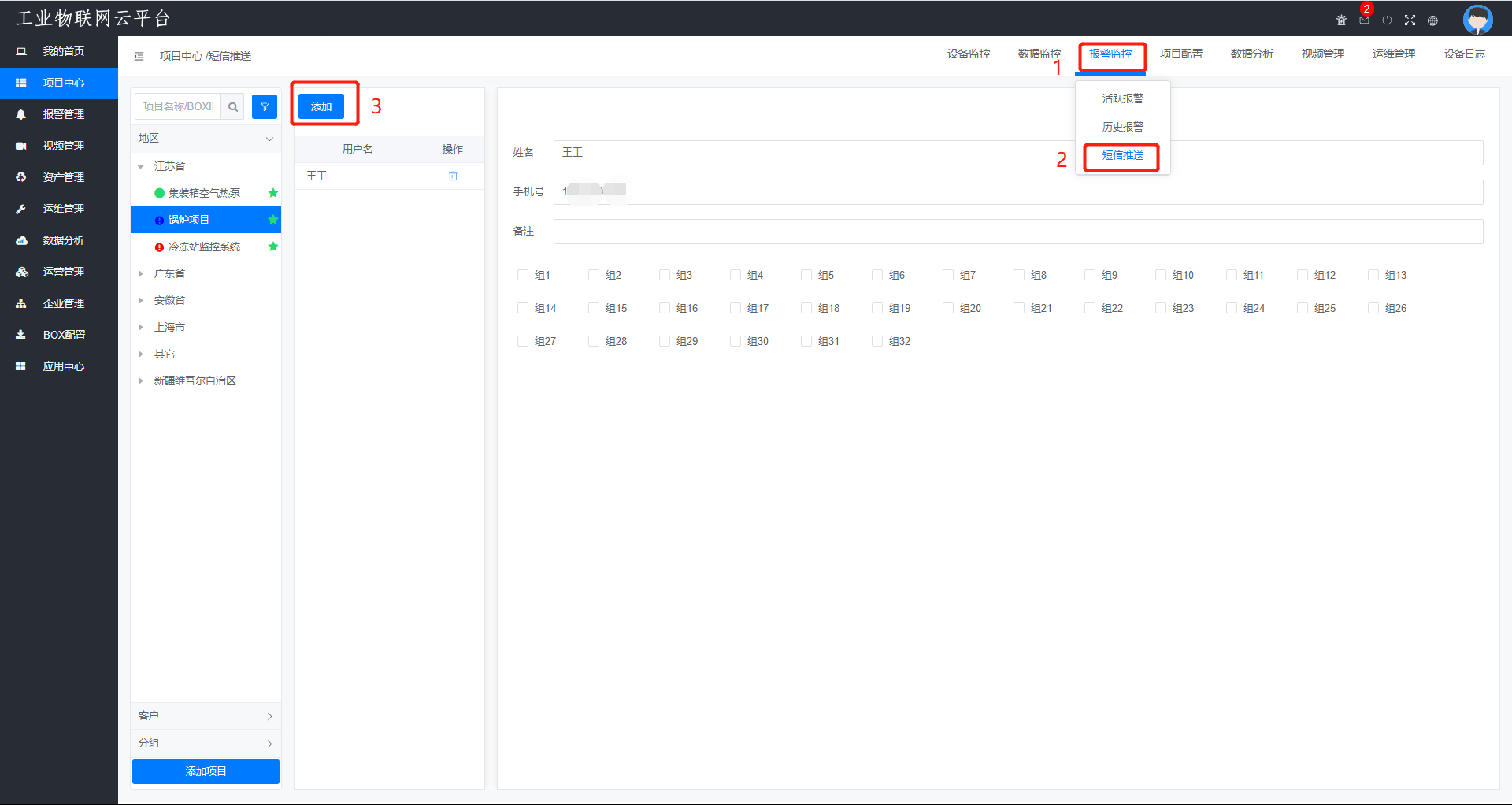Select 历史报警 from the dropdown menu
The image size is (1512, 805).
(1123, 127)
